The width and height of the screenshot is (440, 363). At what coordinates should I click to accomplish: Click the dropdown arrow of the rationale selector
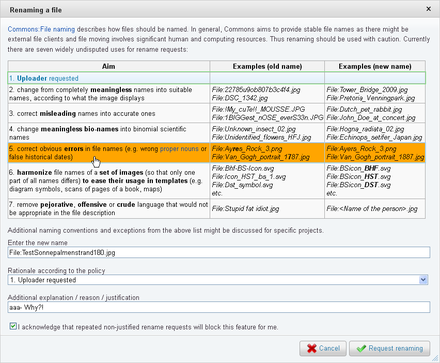423,280
